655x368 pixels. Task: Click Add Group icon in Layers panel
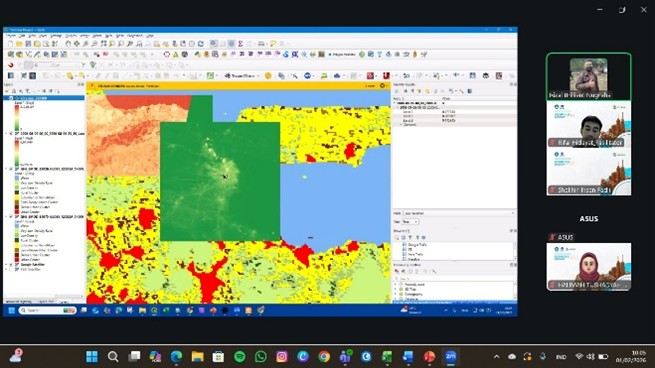tap(14, 91)
